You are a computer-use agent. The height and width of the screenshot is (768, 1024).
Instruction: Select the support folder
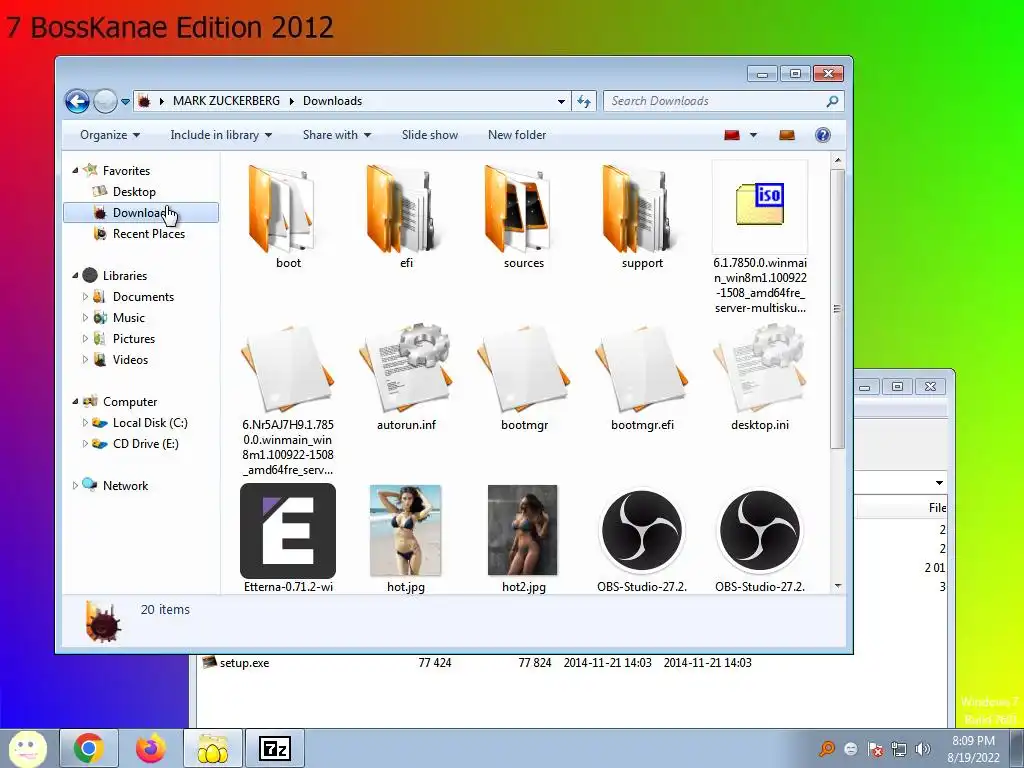click(642, 217)
